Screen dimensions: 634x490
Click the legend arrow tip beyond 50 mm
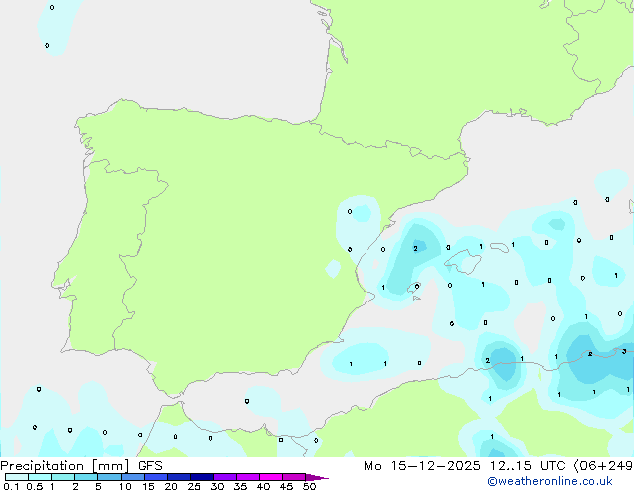point(317,477)
